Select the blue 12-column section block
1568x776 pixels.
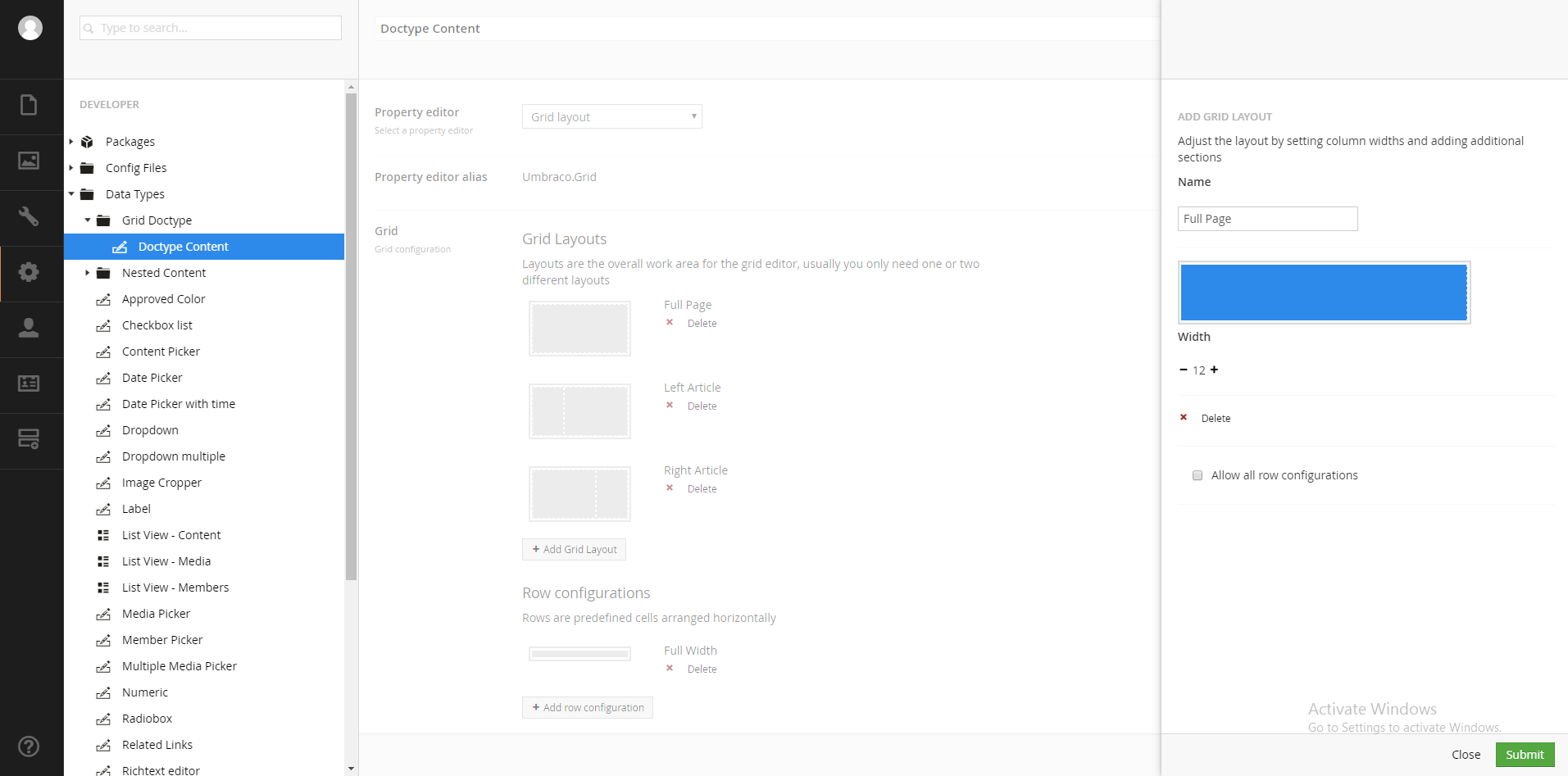pos(1324,293)
